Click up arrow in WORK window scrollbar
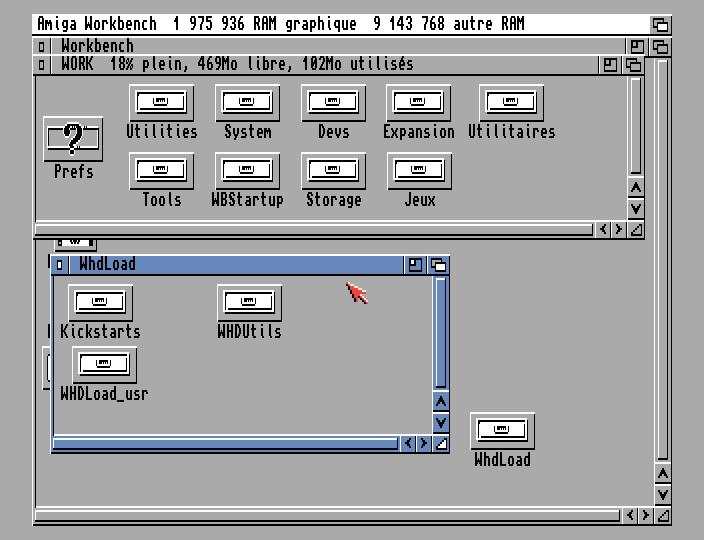This screenshot has width=704, height=540. tap(636, 187)
